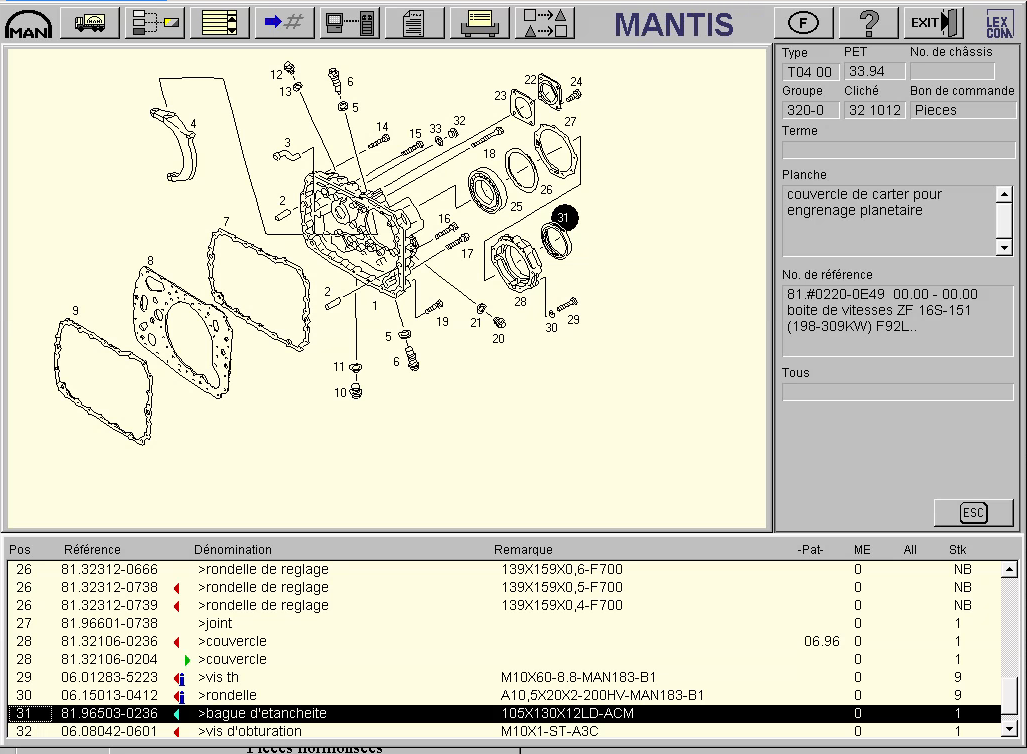This screenshot has height=754, width=1027.
Task: Click the shapes conversion icon
Action: pos(545,22)
